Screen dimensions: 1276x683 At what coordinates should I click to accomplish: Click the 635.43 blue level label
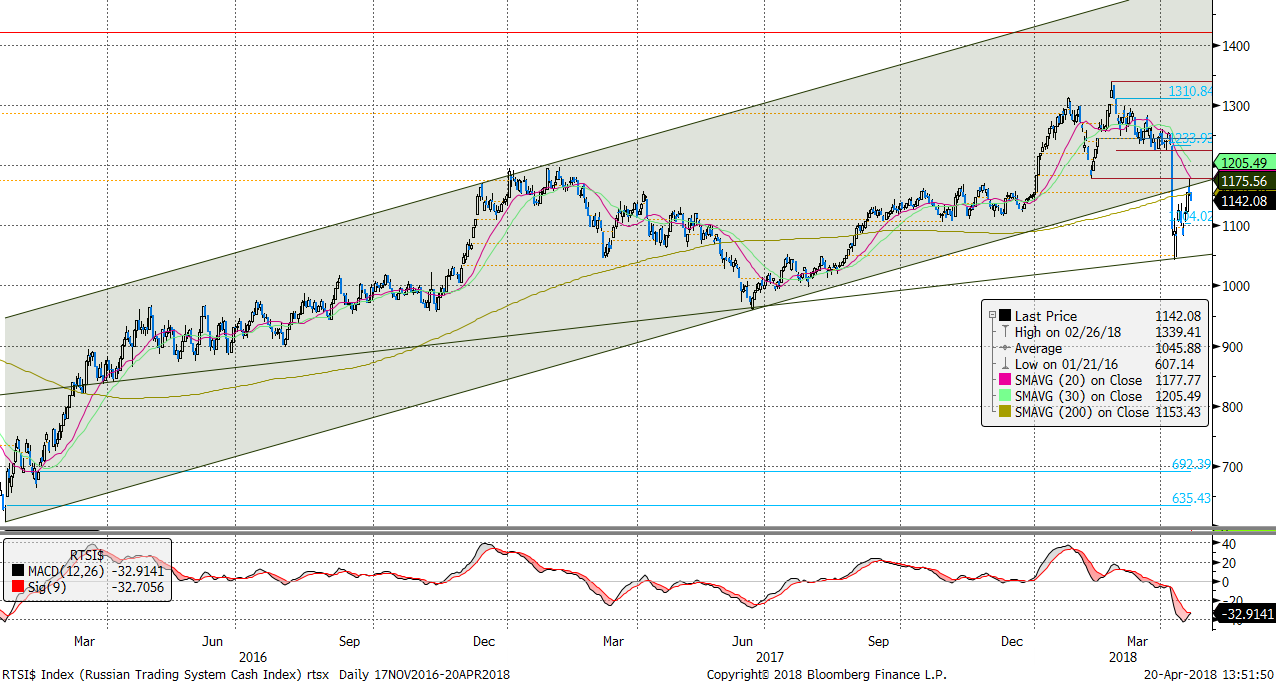coord(1192,498)
